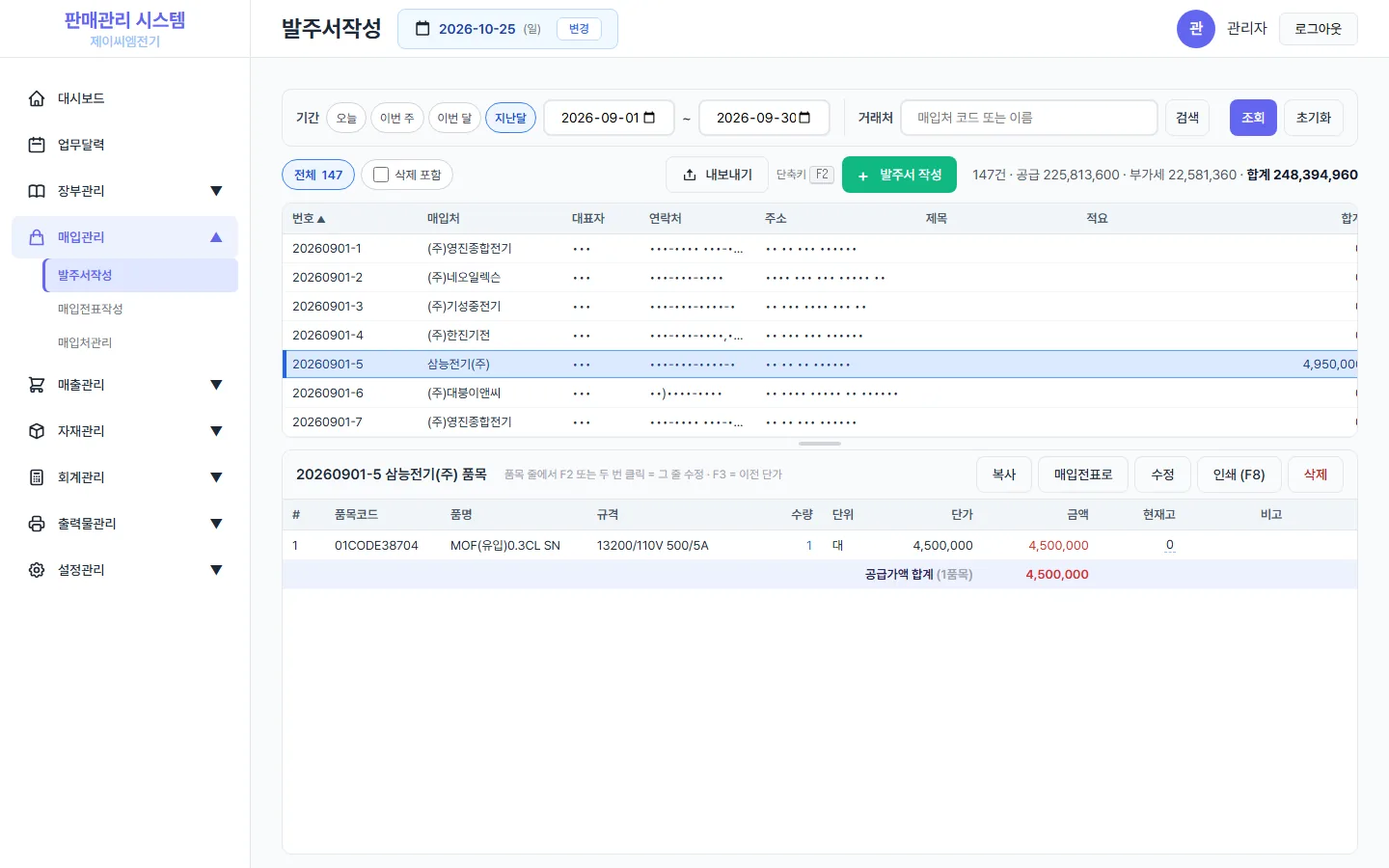The height and width of the screenshot is (868, 1389).
Task: Click the 출력물관리 printer icon
Action: click(37, 524)
